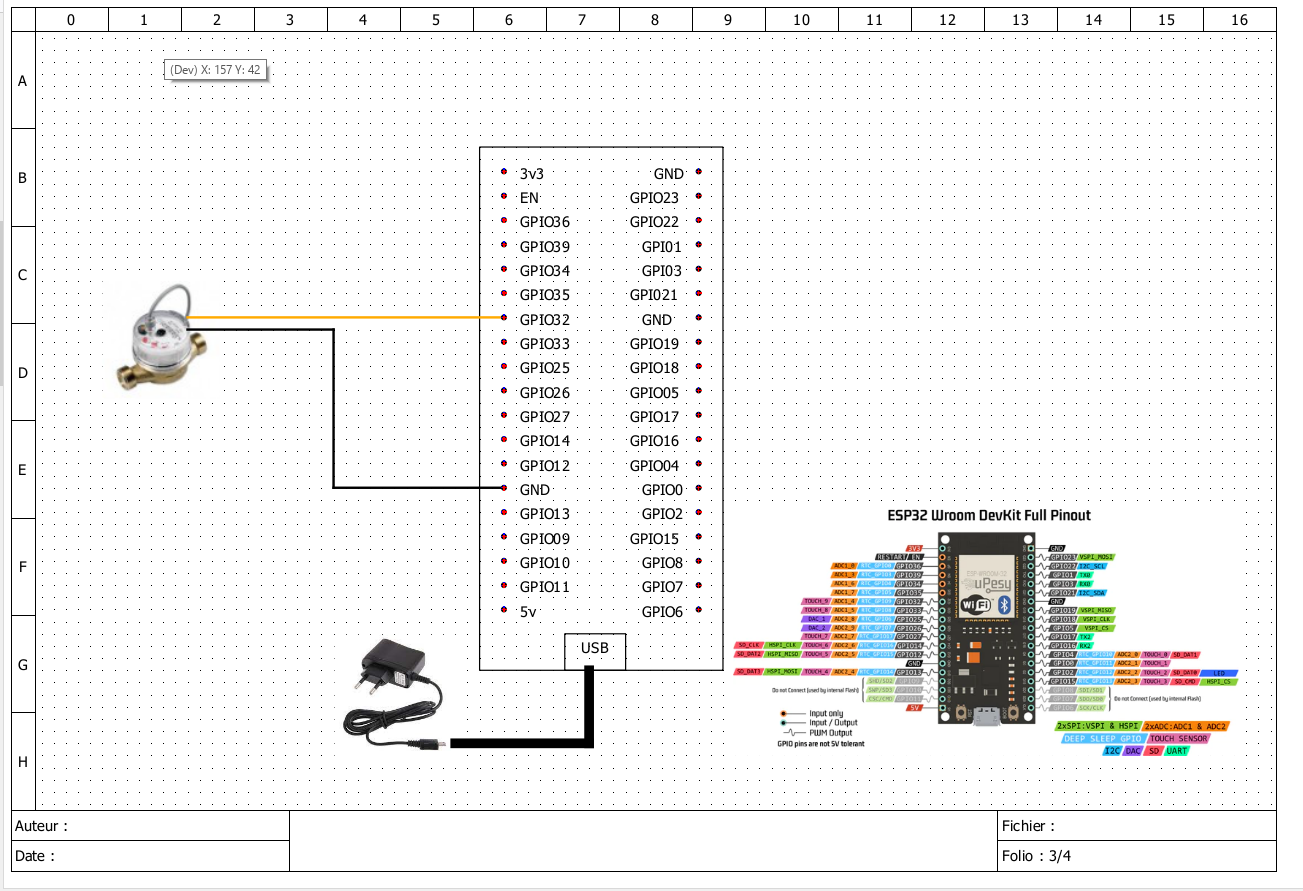Click the Auteur field in title block

pos(150,827)
